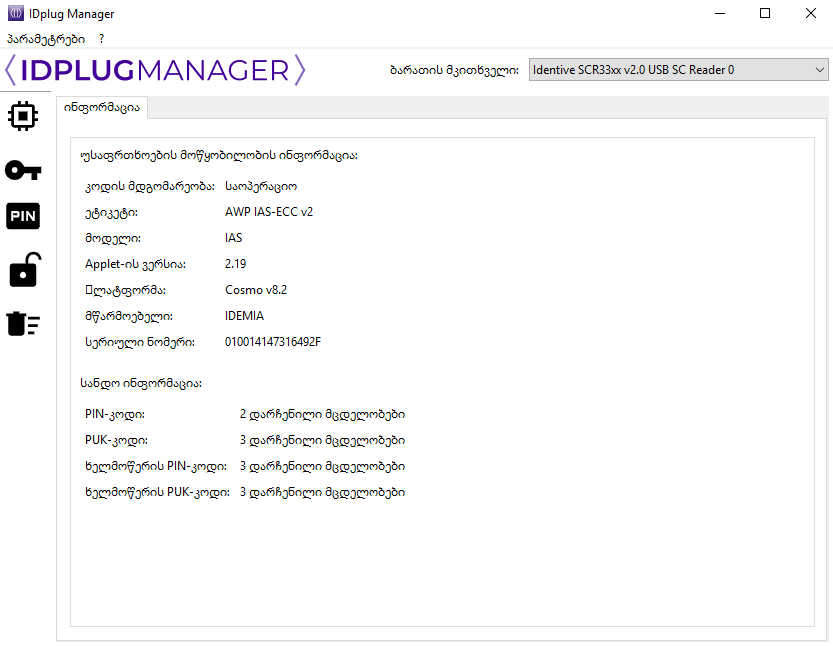Click the PIN-კოდი remaining attempts text
833x646 pixels.
click(321, 414)
